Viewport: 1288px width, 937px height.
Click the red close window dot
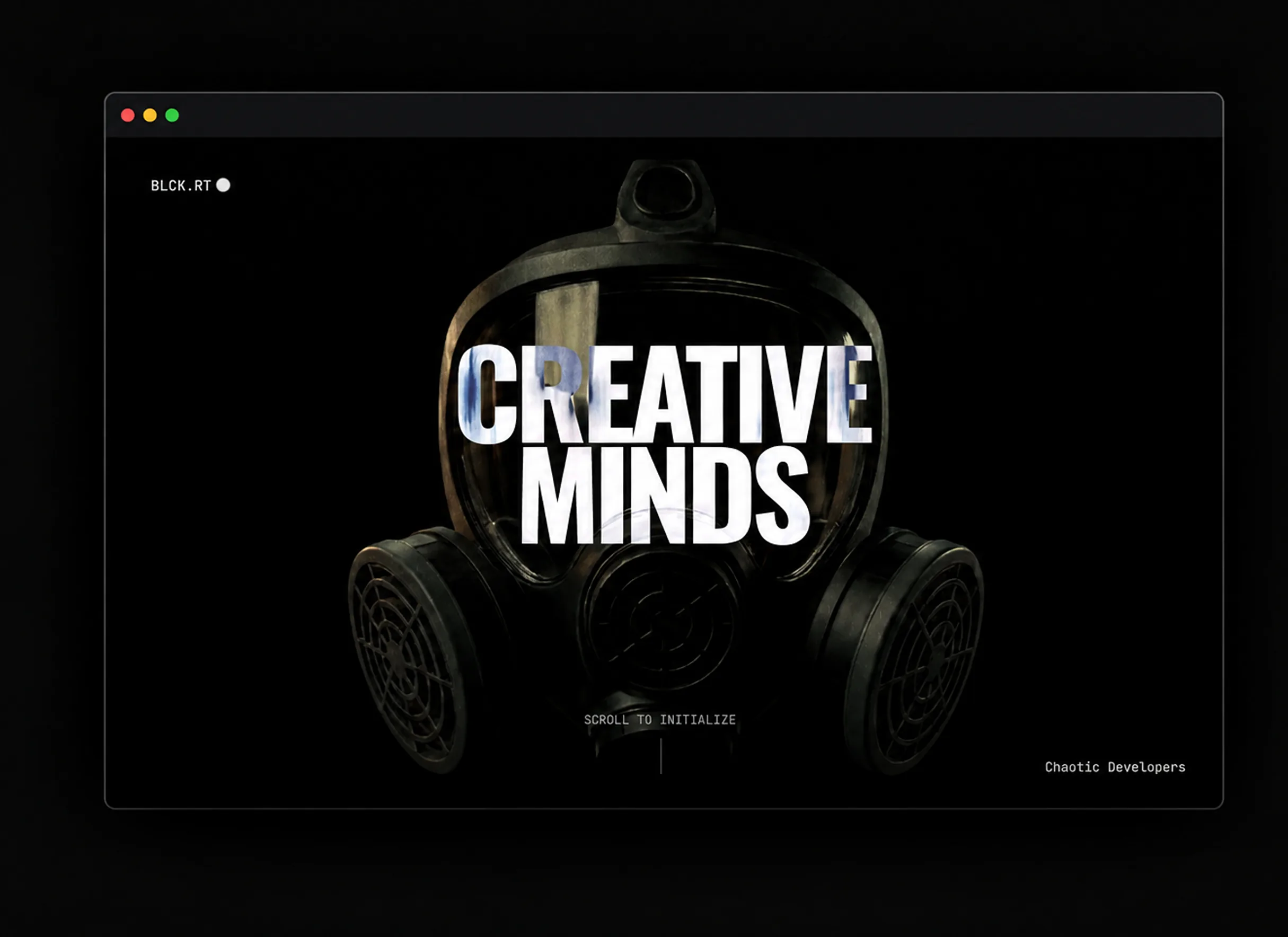(x=128, y=116)
